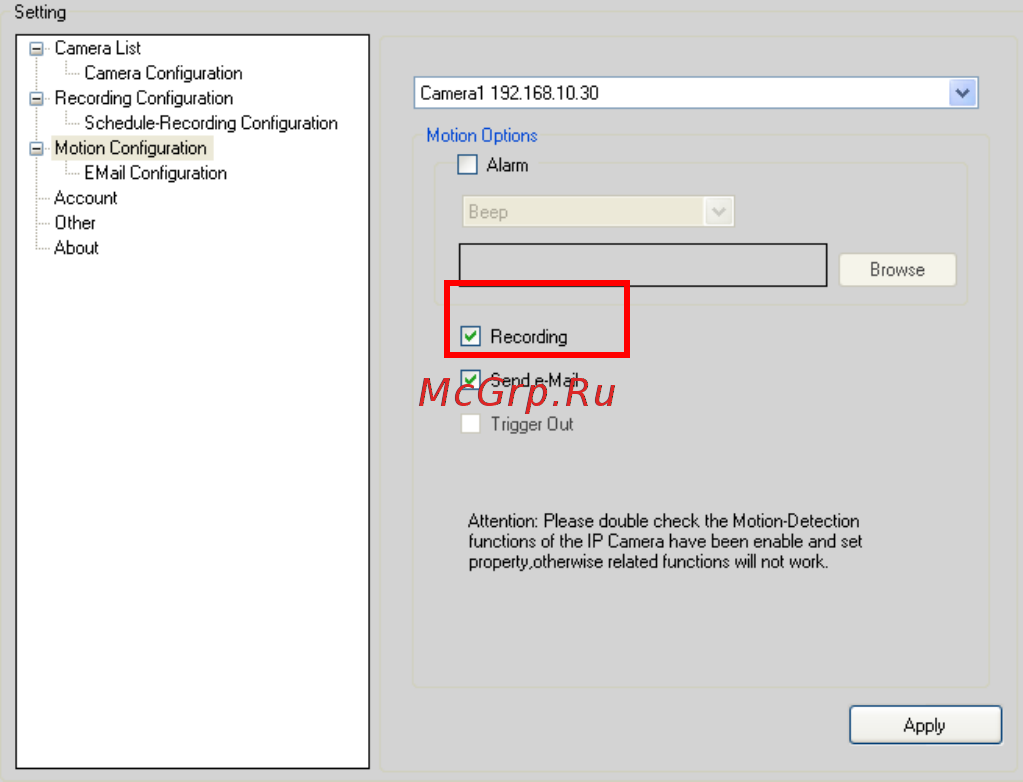Collapse the Recording Configuration tree node
The height and width of the screenshot is (782, 1023).
tap(37, 99)
